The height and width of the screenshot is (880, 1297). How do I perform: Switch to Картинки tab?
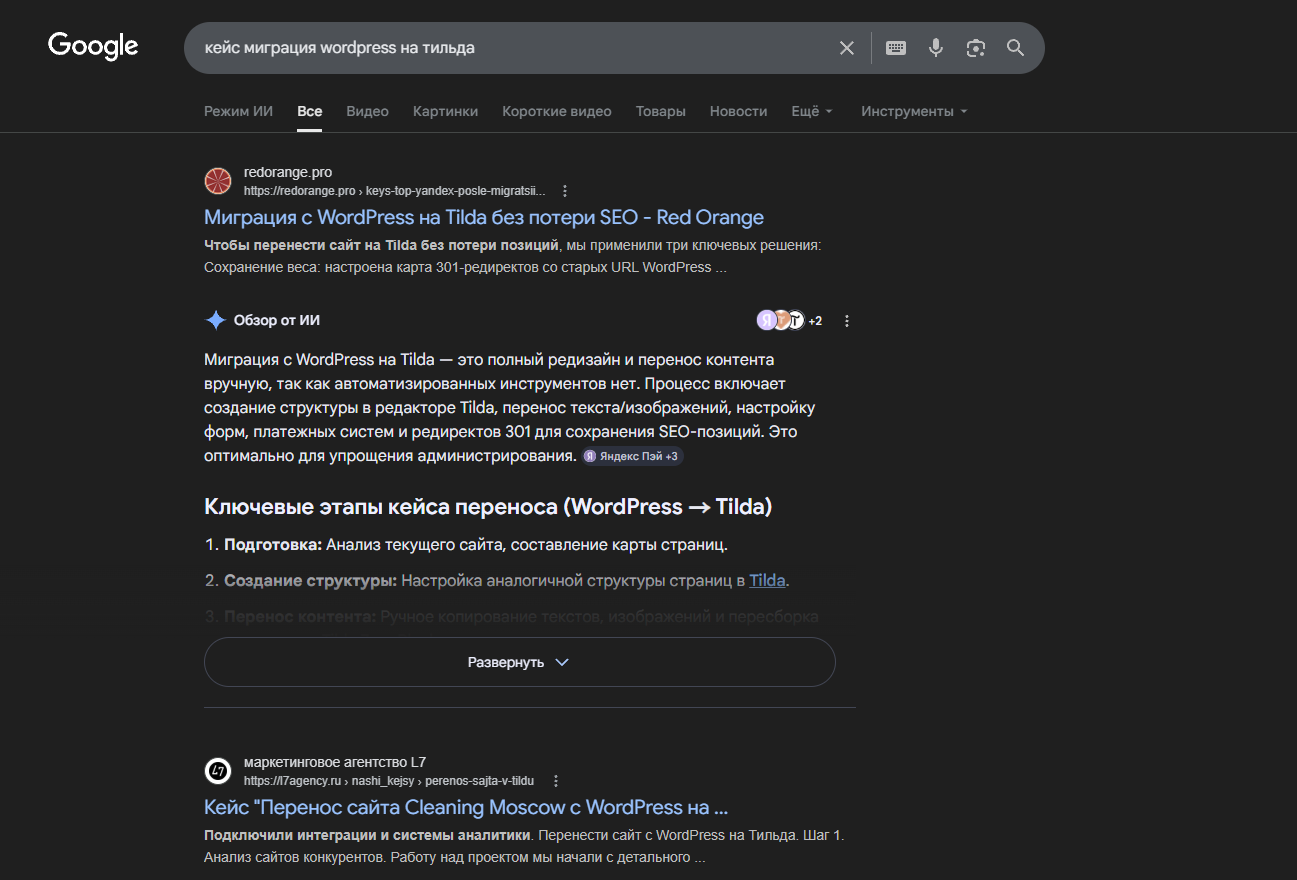446,111
